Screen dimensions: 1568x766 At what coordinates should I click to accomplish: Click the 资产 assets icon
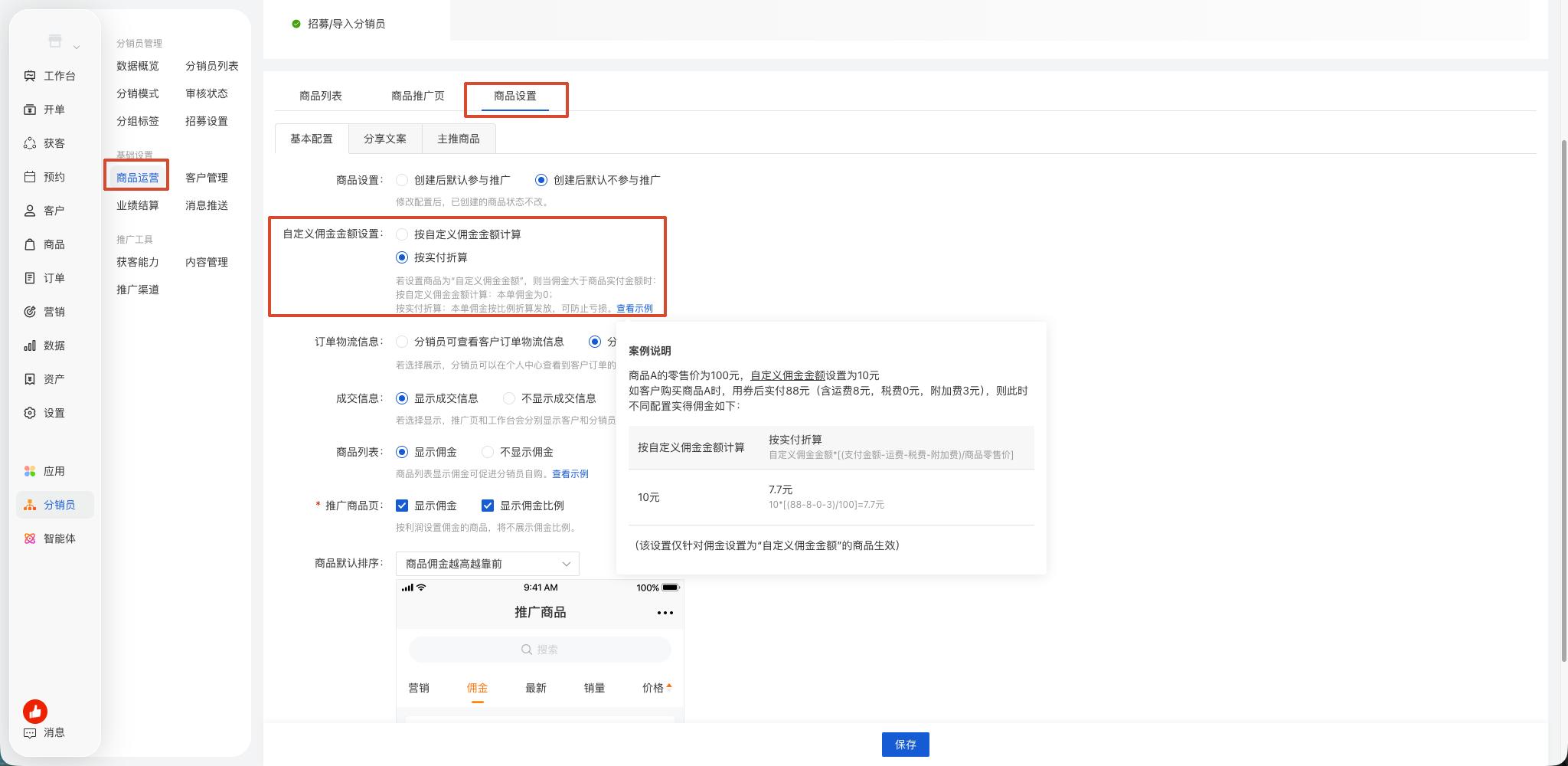pyautogui.click(x=30, y=379)
